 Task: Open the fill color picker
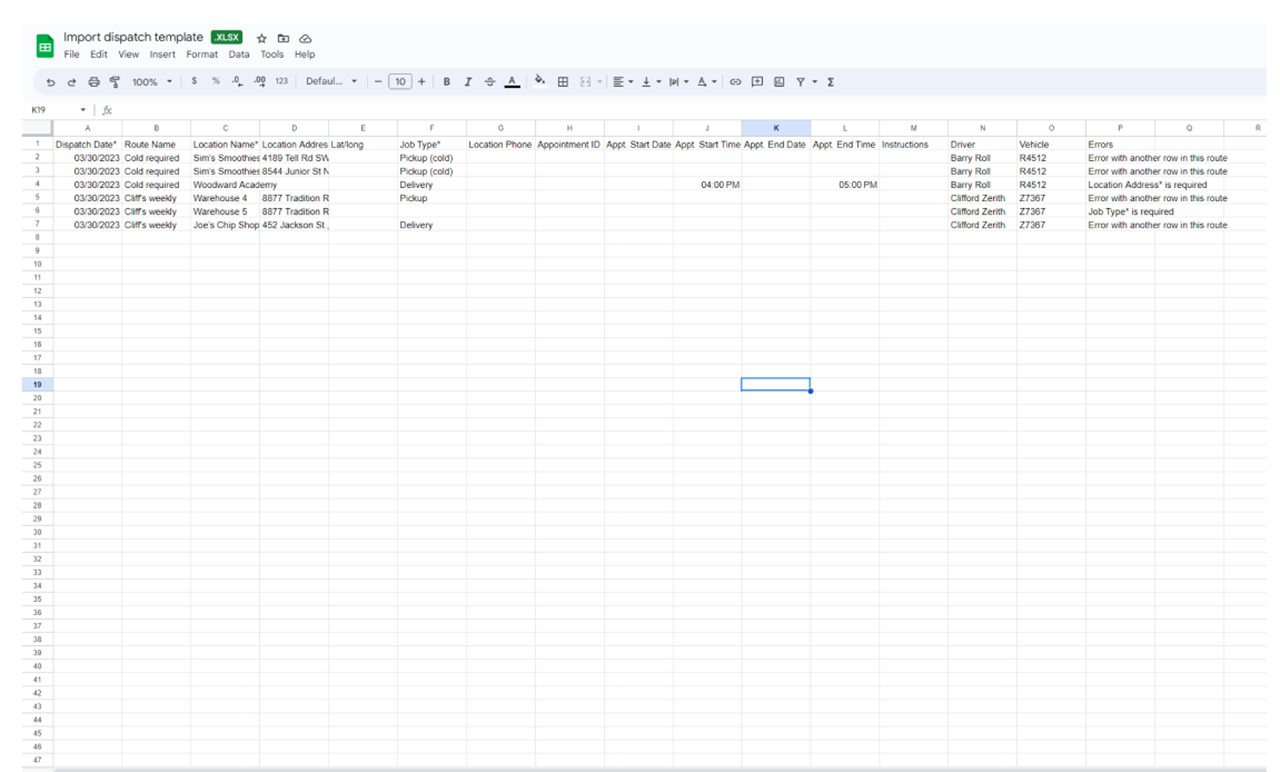pos(540,82)
